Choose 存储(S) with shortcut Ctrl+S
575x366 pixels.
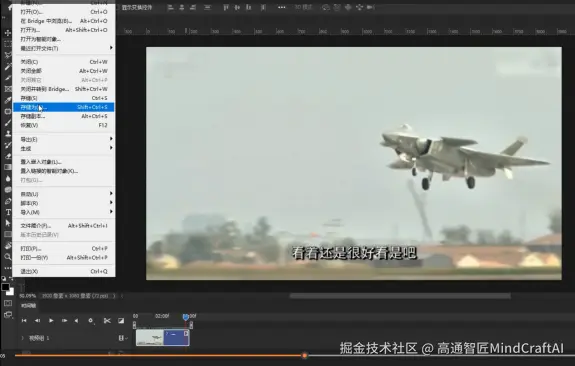point(64,98)
